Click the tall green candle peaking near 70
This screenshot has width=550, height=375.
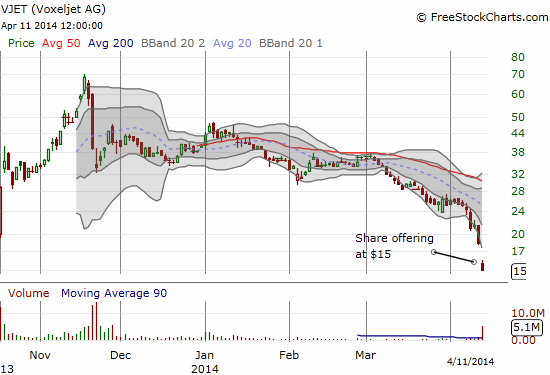[x=84, y=83]
